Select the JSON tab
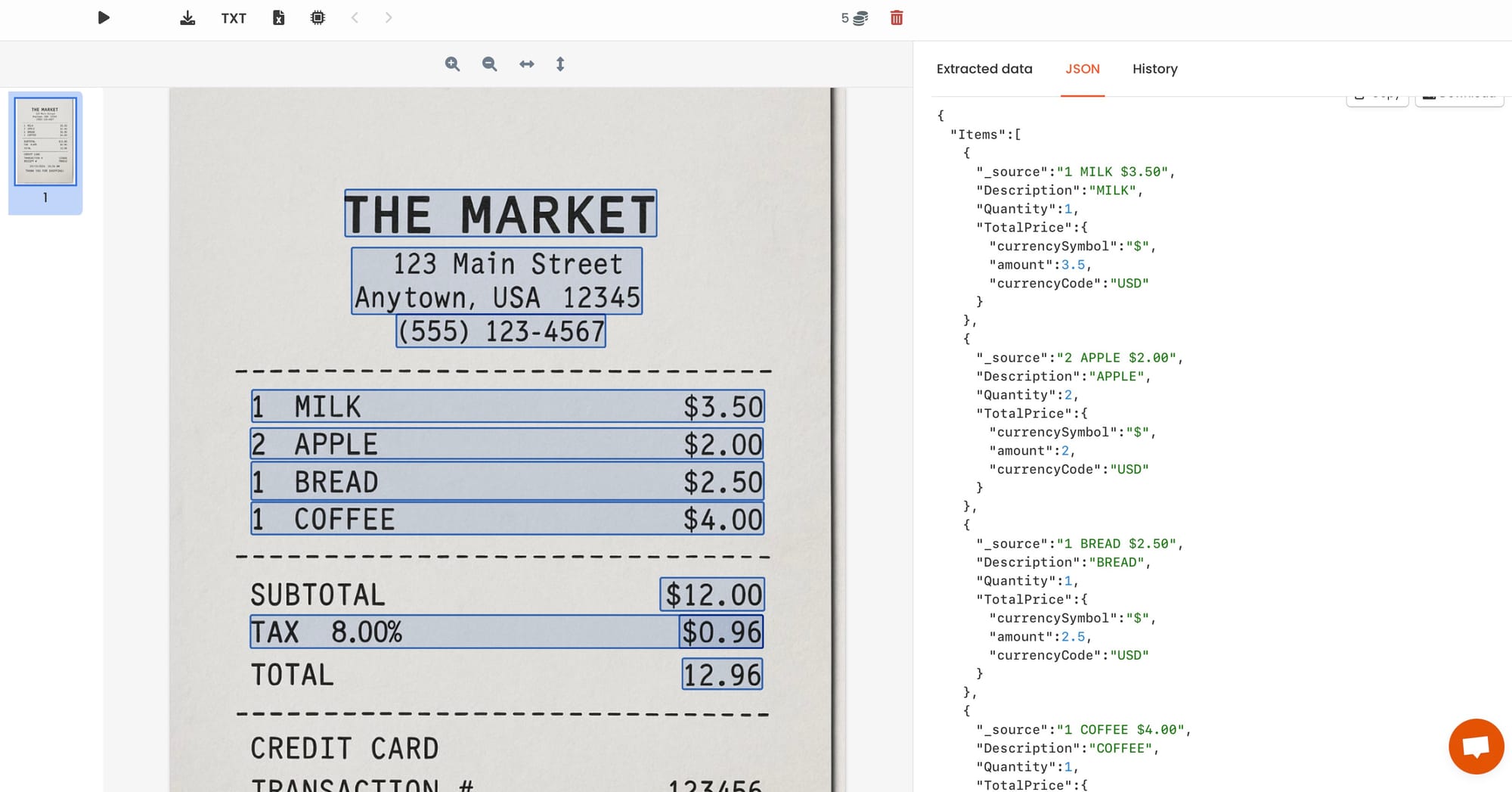Viewport: 1512px width, 792px height. click(1082, 69)
